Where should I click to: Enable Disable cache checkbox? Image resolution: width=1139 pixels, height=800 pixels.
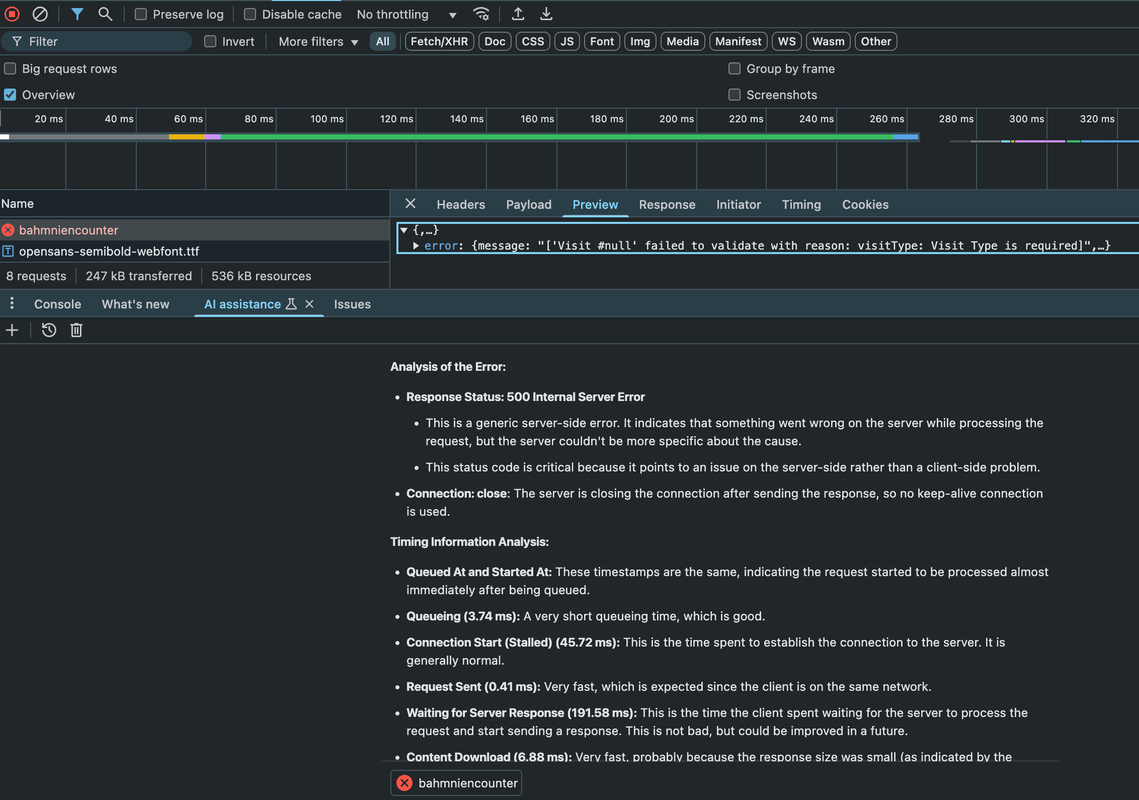(250, 14)
